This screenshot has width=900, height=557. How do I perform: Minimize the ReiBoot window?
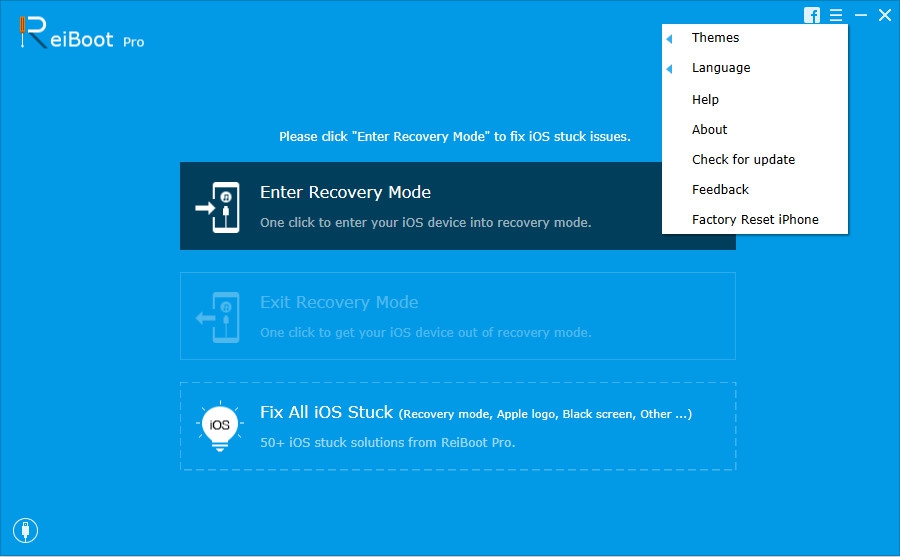[861, 15]
